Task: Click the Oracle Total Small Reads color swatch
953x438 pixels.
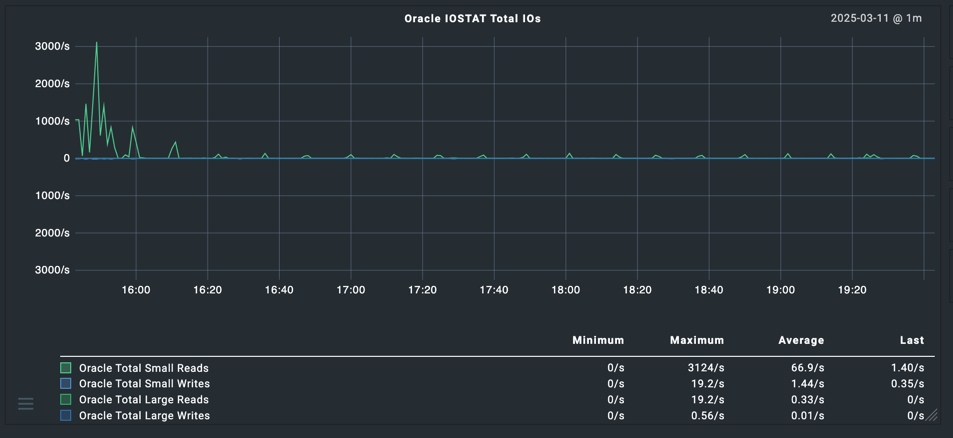Action: point(66,368)
